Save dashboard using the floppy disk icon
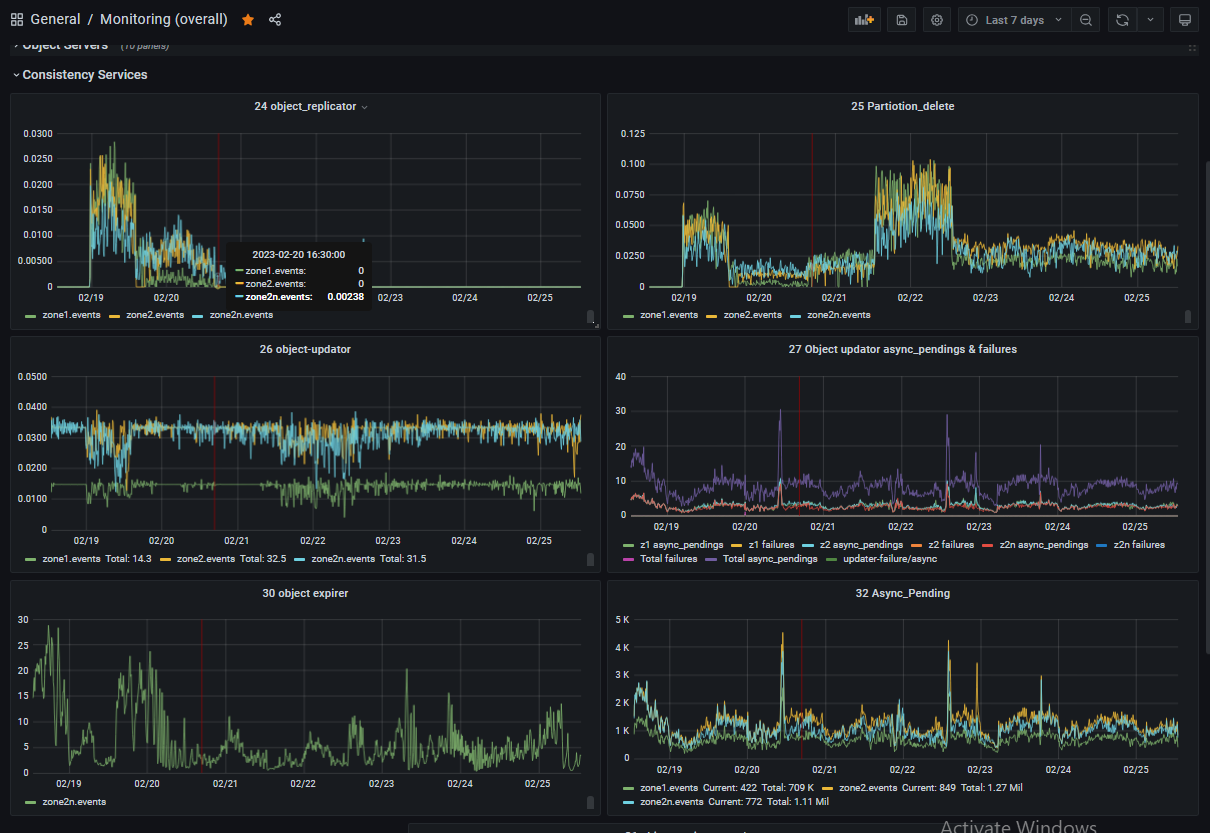The width and height of the screenshot is (1210, 833). (x=901, y=20)
